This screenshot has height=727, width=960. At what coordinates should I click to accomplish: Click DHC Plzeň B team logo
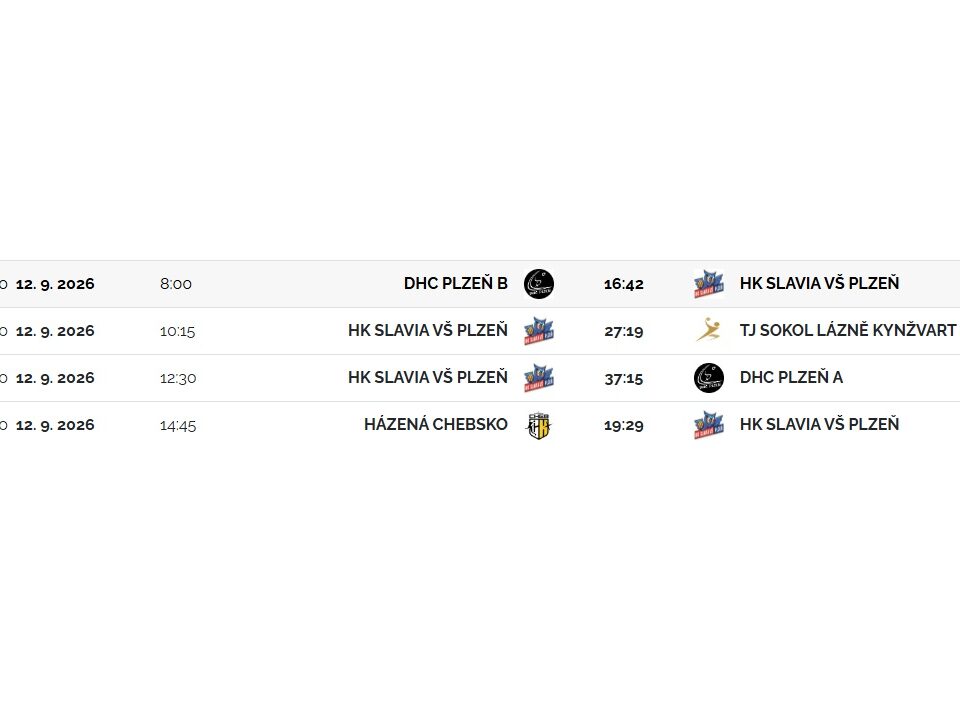click(x=539, y=284)
